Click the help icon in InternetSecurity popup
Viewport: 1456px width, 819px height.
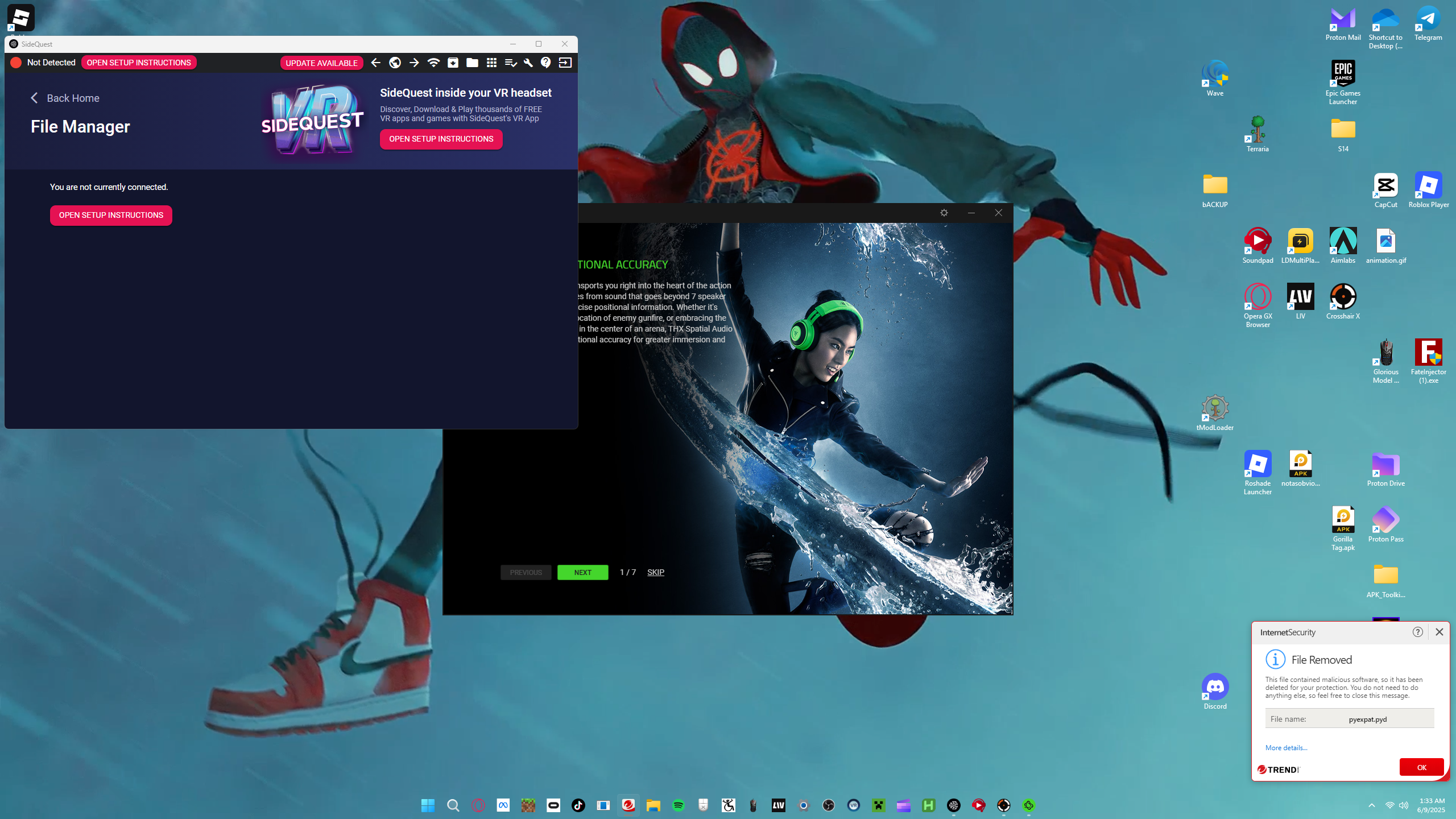click(1417, 632)
